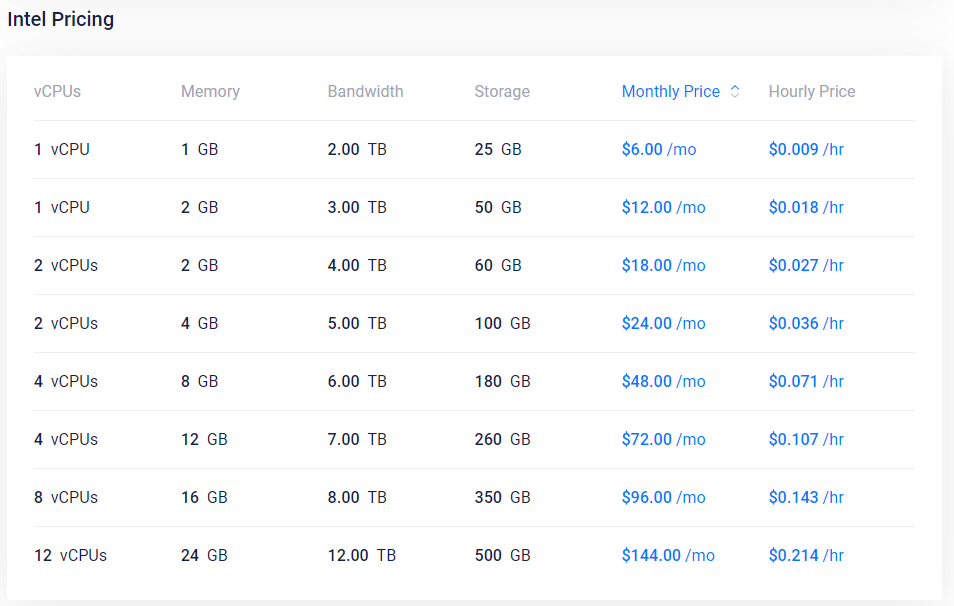This screenshot has width=954, height=606.
Task: Click the 60 GB storage cell
Action: pos(498,265)
